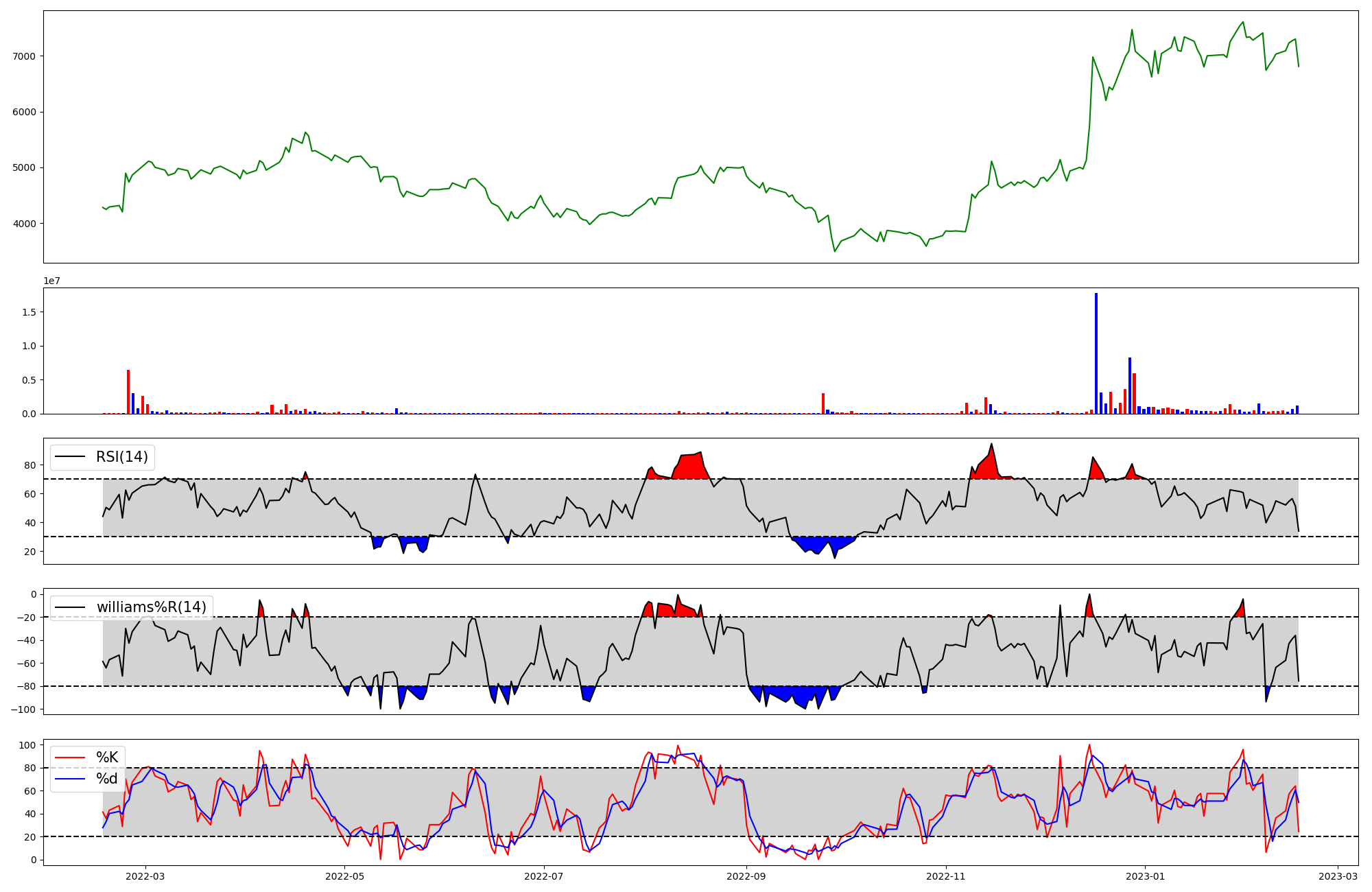
Task: Click the tallest blue volume bar
Action: coord(1096,353)
